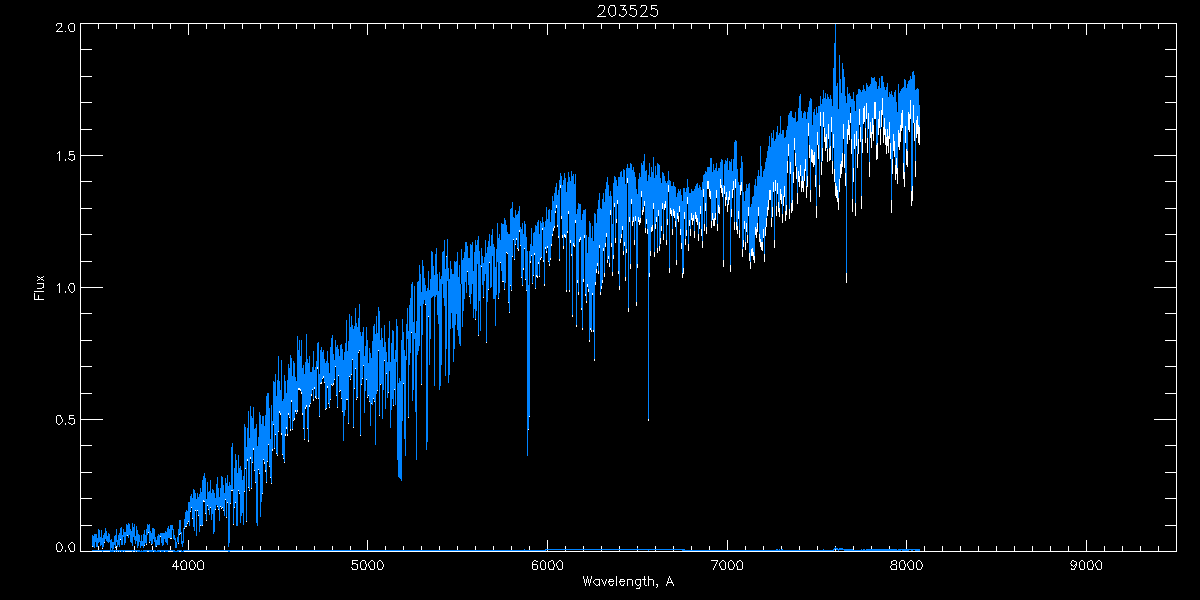Click the 1.5 y-axis tick label
The image size is (1200, 600).
click(66, 157)
